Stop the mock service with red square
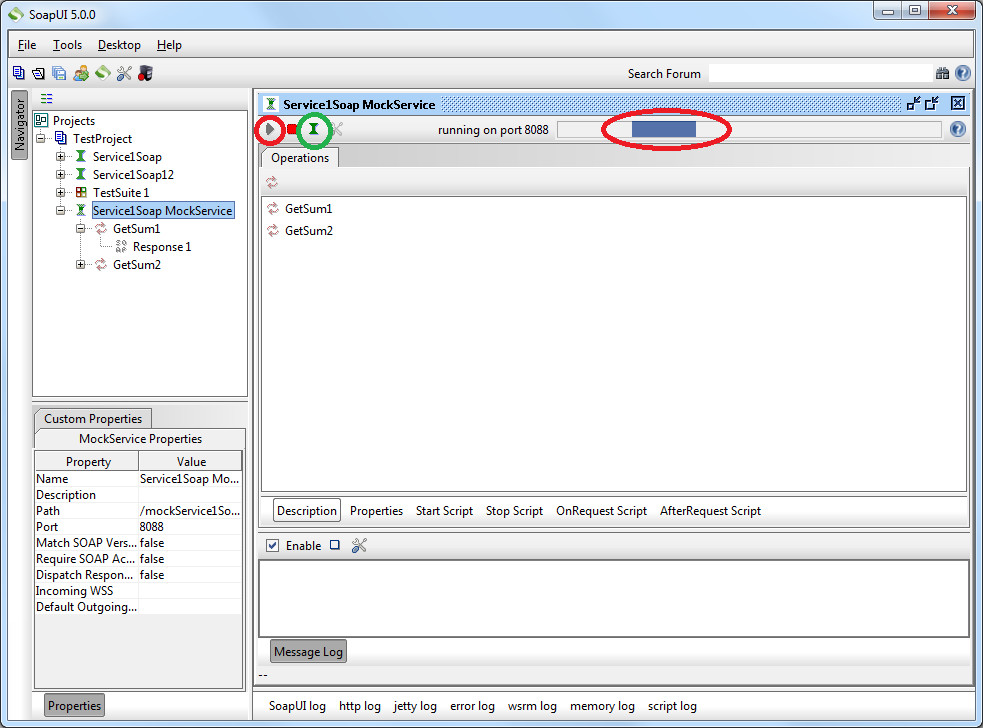Viewport: 983px width, 728px height. coord(292,129)
